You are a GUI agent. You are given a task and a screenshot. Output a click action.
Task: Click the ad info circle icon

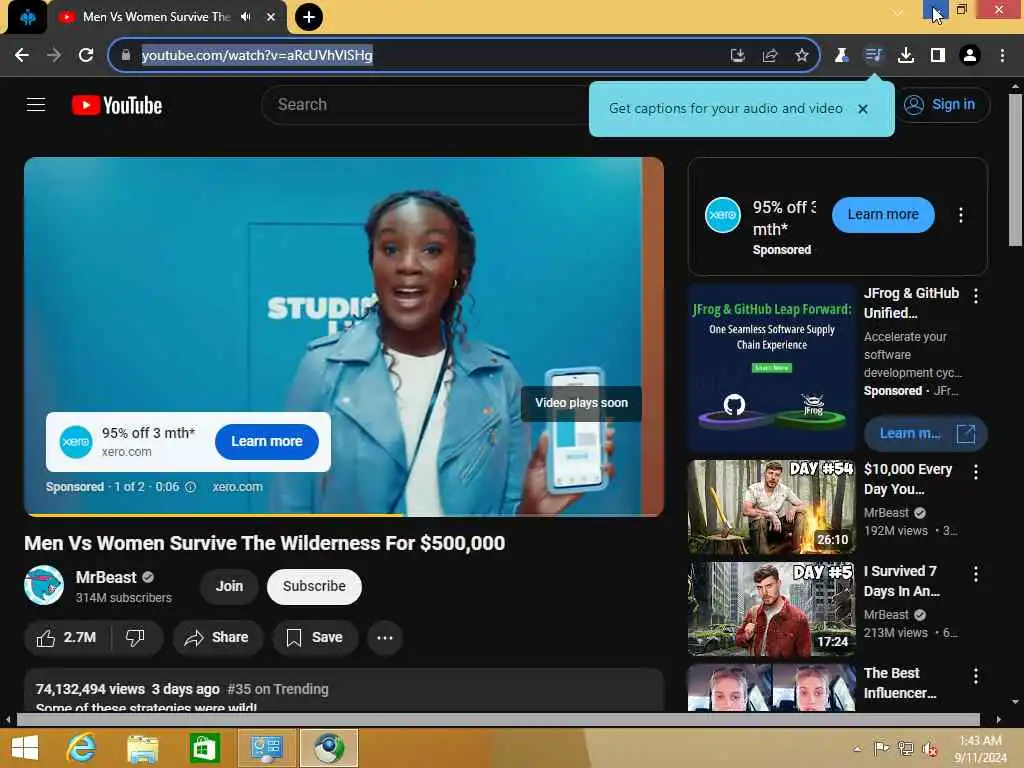190,487
